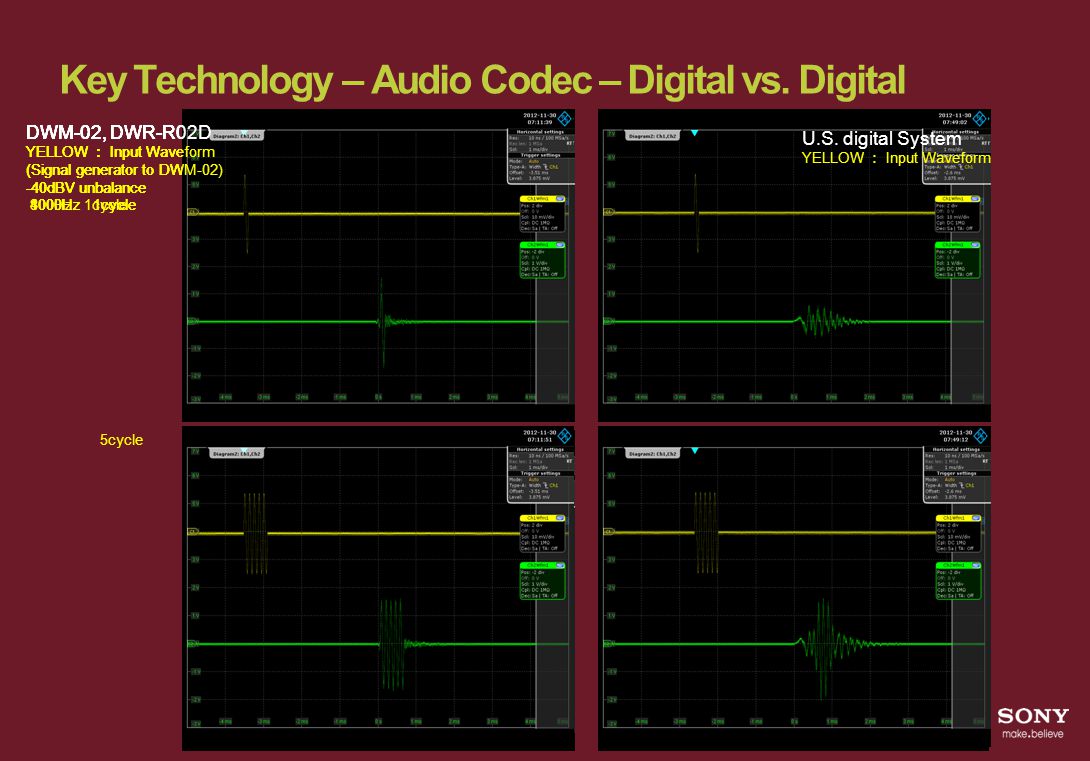The height and width of the screenshot is (761, 1090).
Task: Click the green five-cycle output burst on the 07:11:51 scope
Action: coord(392,644)
